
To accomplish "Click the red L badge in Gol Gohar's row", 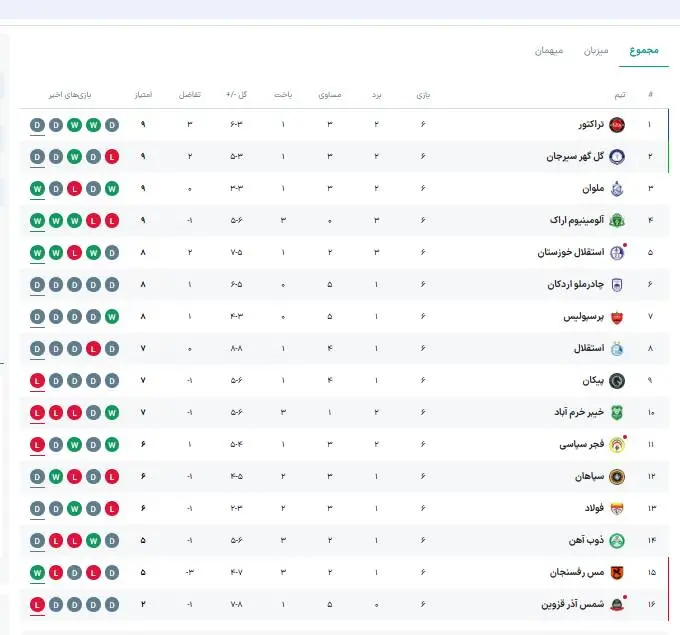I will (x=112, y=157).
